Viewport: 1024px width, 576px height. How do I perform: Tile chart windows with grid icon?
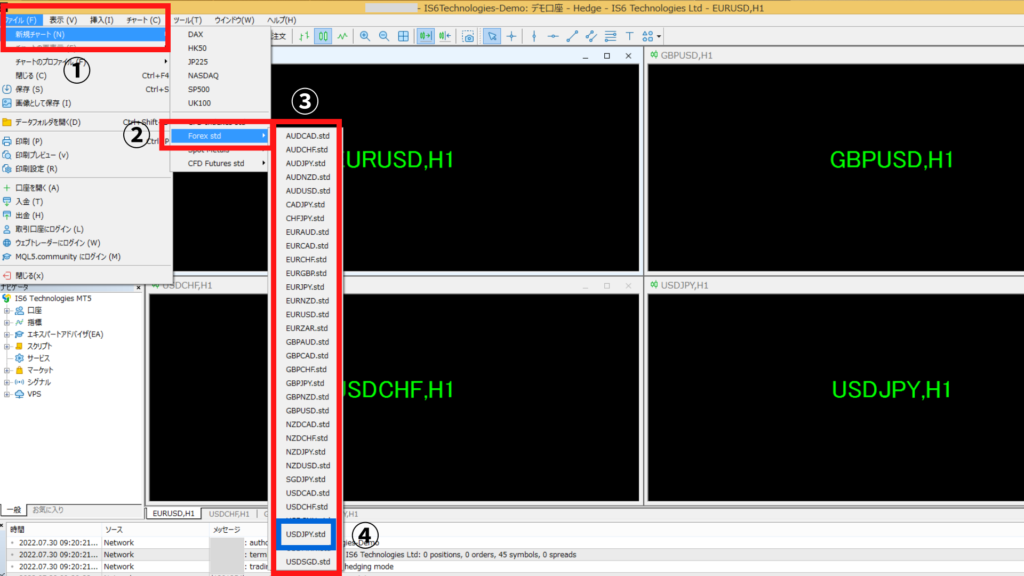click(x=404, y=37)
